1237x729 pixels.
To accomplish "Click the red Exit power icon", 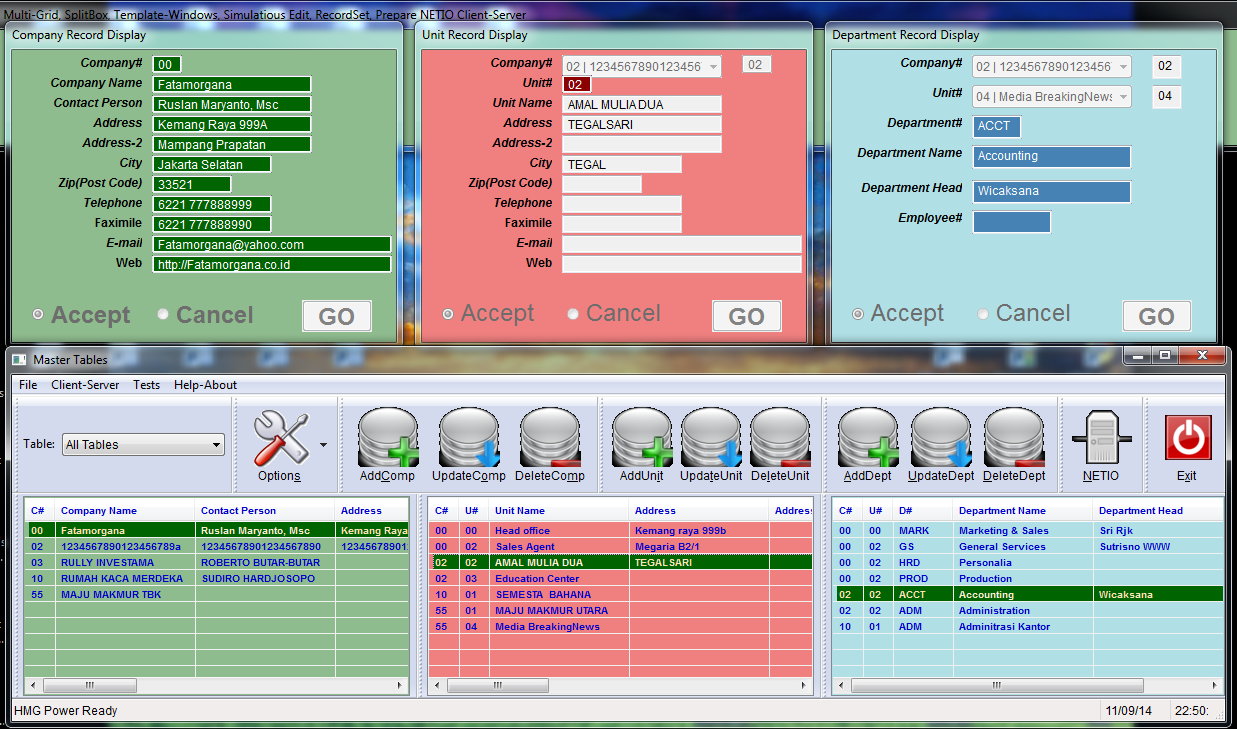I will point(1187,438).
